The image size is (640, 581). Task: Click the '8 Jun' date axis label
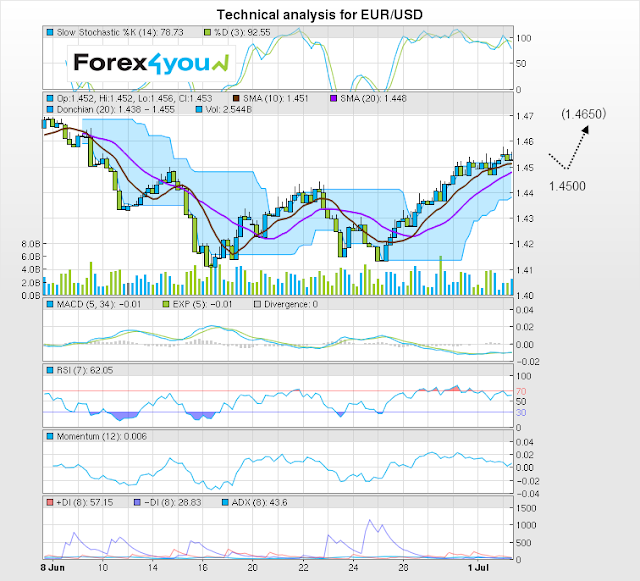tap(53, 568)
